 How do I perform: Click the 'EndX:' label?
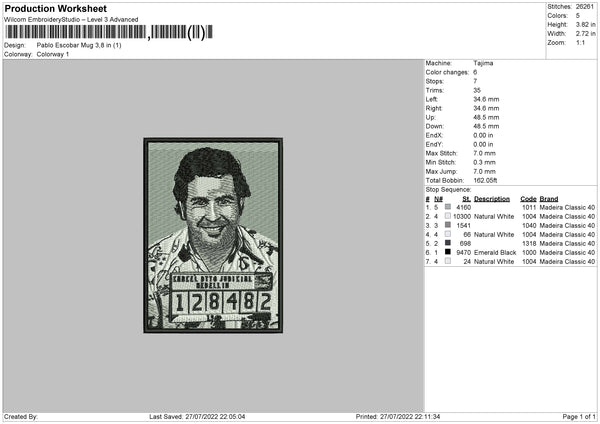pyautogui.click(x=434, y=135)
